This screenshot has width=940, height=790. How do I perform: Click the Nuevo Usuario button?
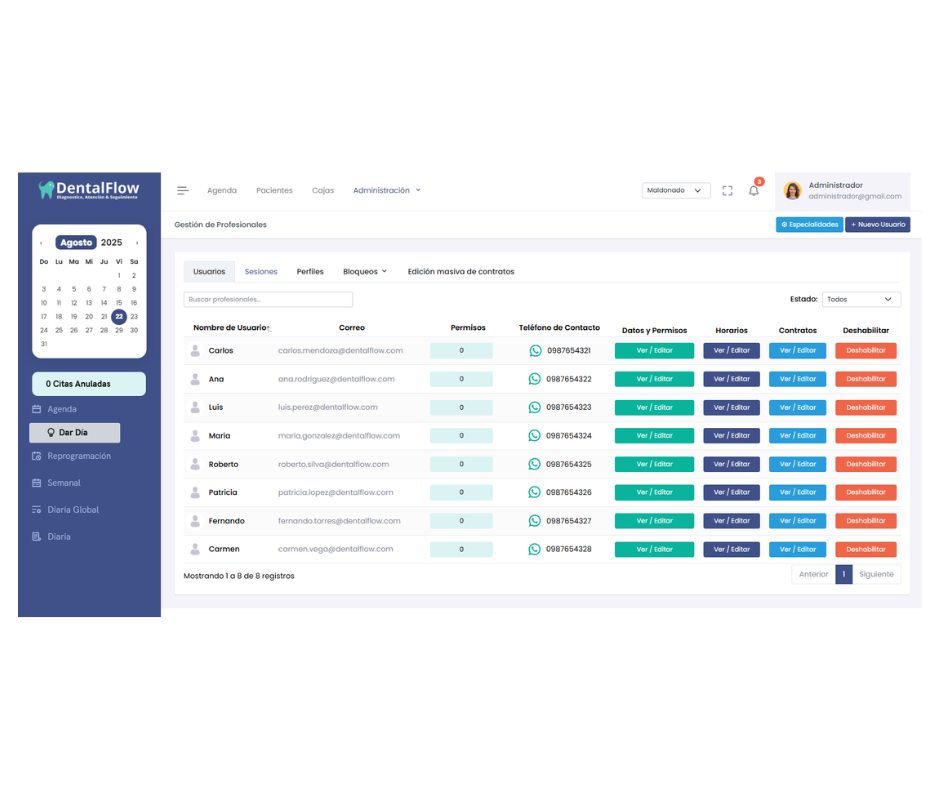point(877,225)
